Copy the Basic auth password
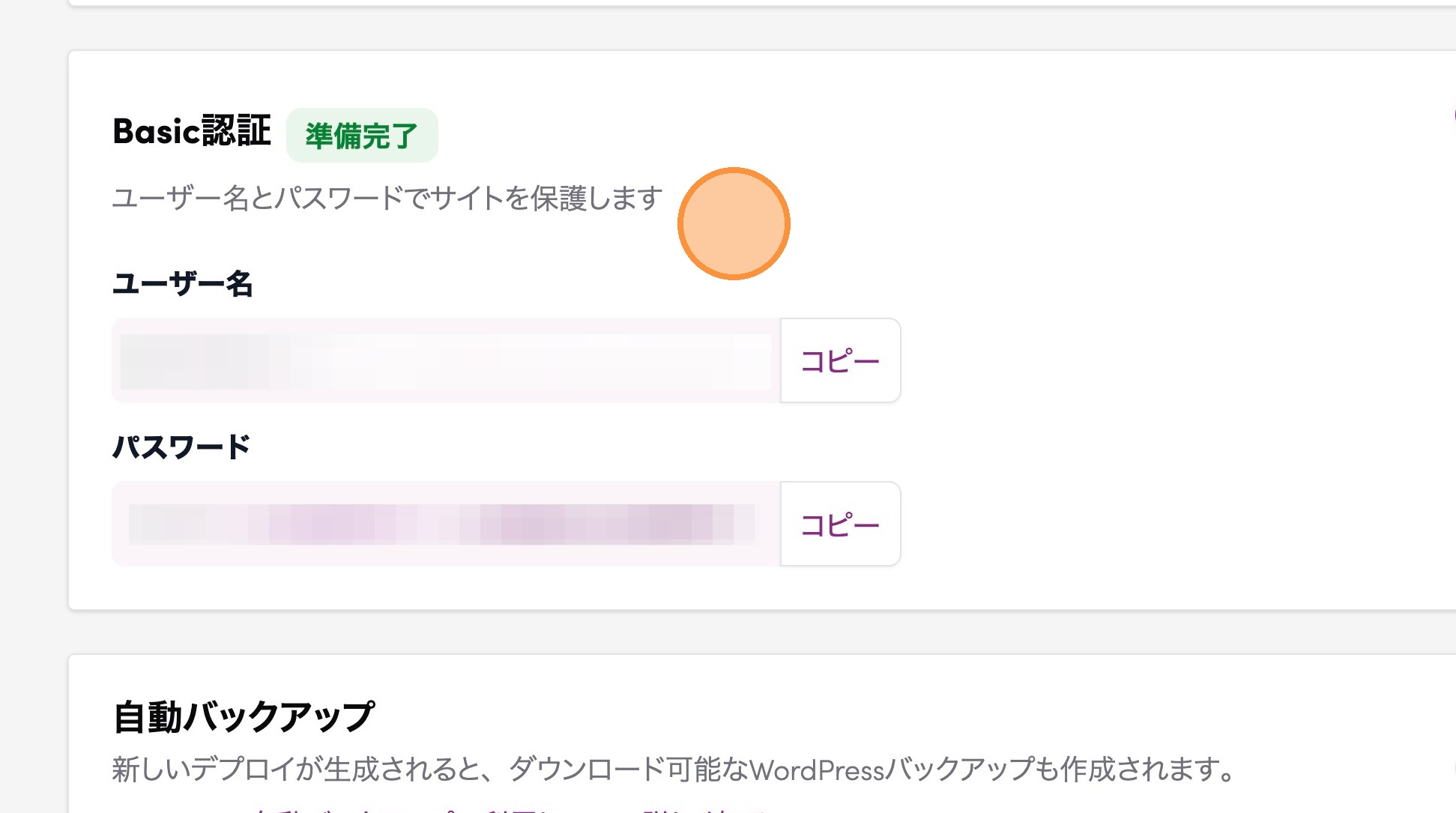Image resolution: width=1456 pixels, height=813 pixels. point(840,524)
